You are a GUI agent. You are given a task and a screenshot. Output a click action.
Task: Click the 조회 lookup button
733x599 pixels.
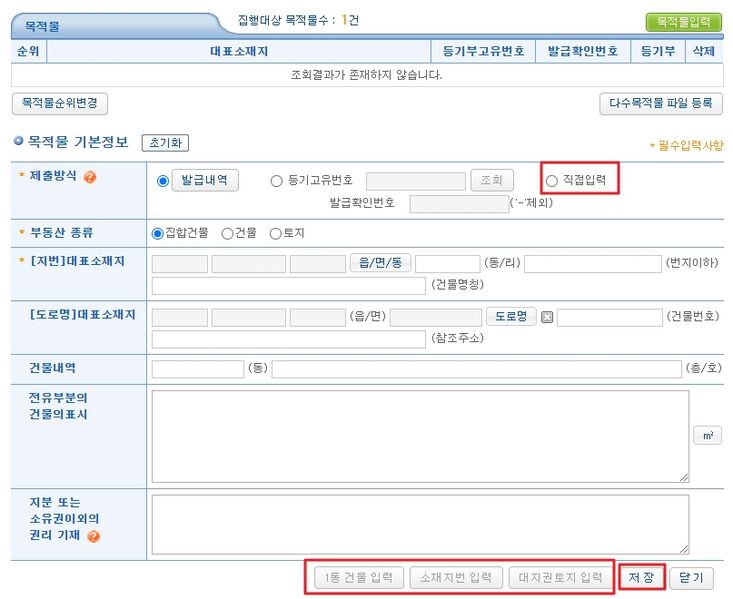(492, 180)
